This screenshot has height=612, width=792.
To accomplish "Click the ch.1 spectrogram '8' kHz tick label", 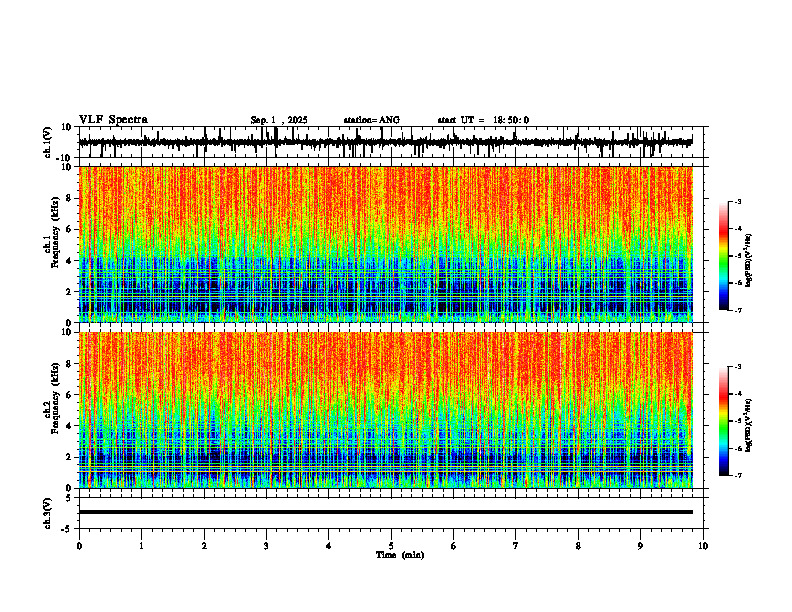I will (69, 198).
